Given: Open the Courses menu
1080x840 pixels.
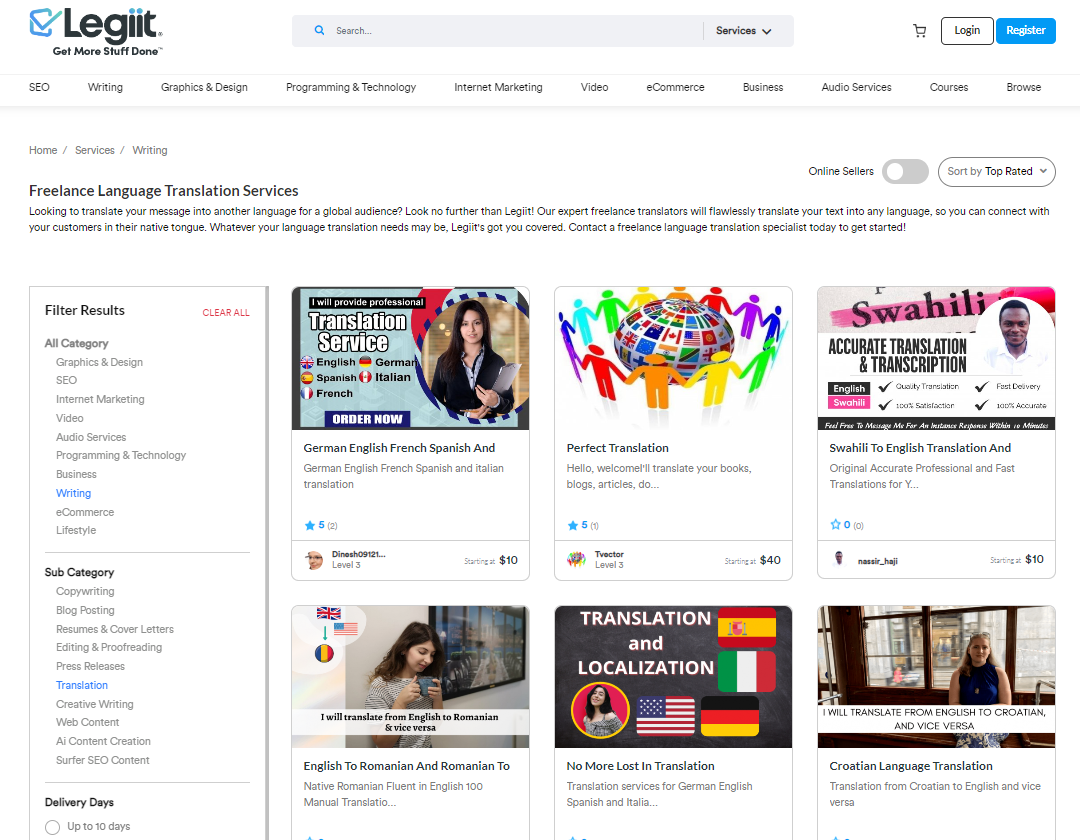Looking at the screenshot, I should pyautogui.click(x=949, y=87).
